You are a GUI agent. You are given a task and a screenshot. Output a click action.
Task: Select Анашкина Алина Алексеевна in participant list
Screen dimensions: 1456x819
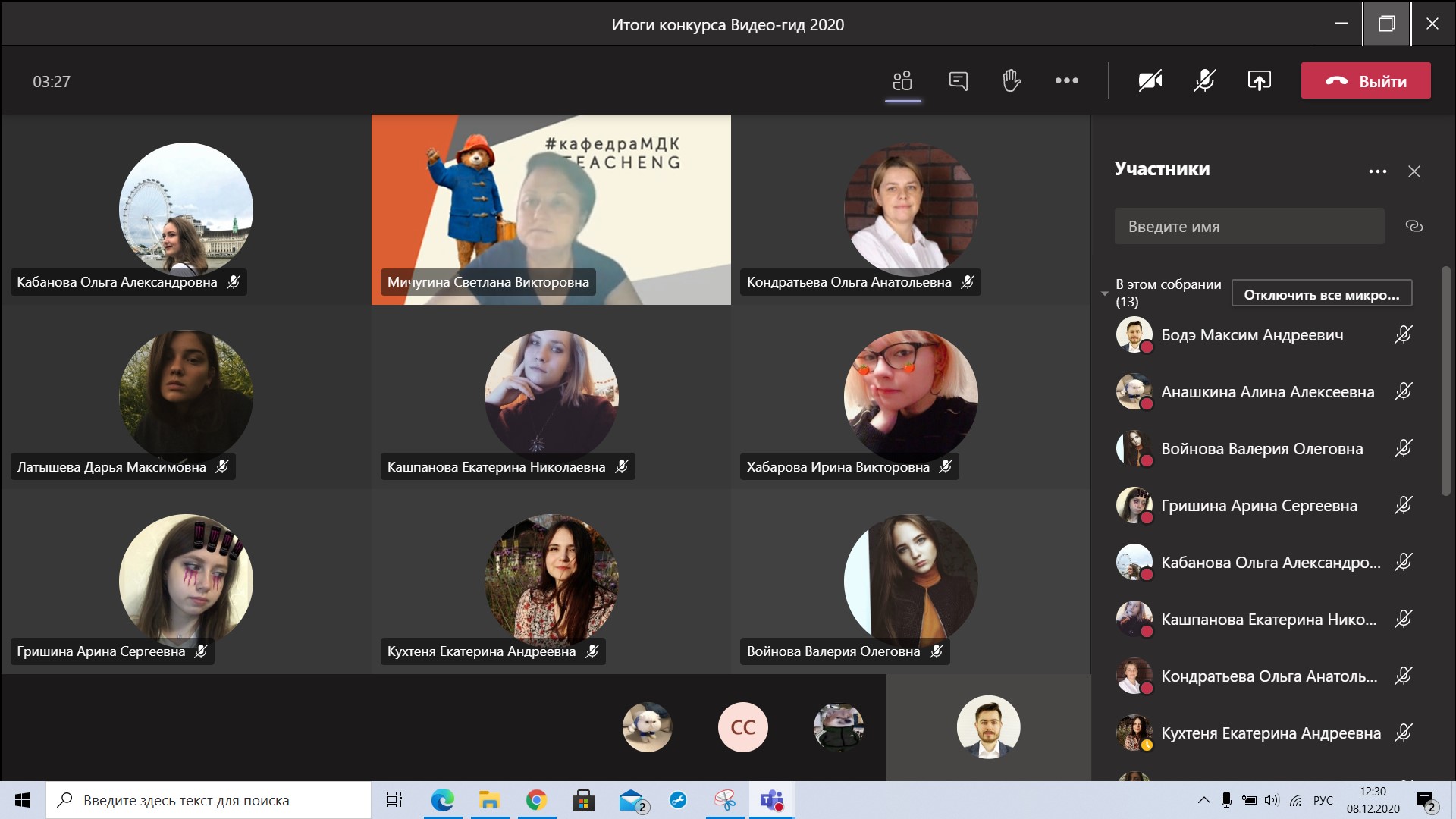(x=1266, y=392)
